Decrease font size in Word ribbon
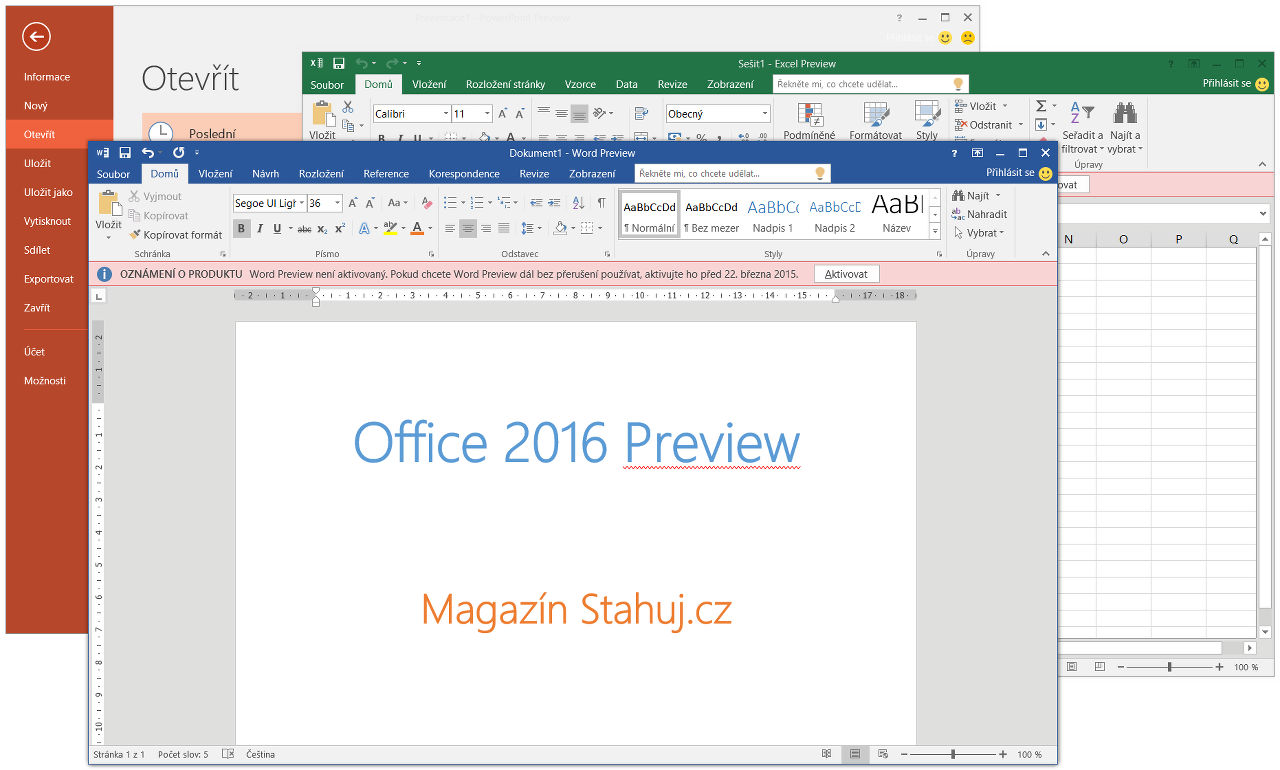1280x770 pixels. pos(370,203)
